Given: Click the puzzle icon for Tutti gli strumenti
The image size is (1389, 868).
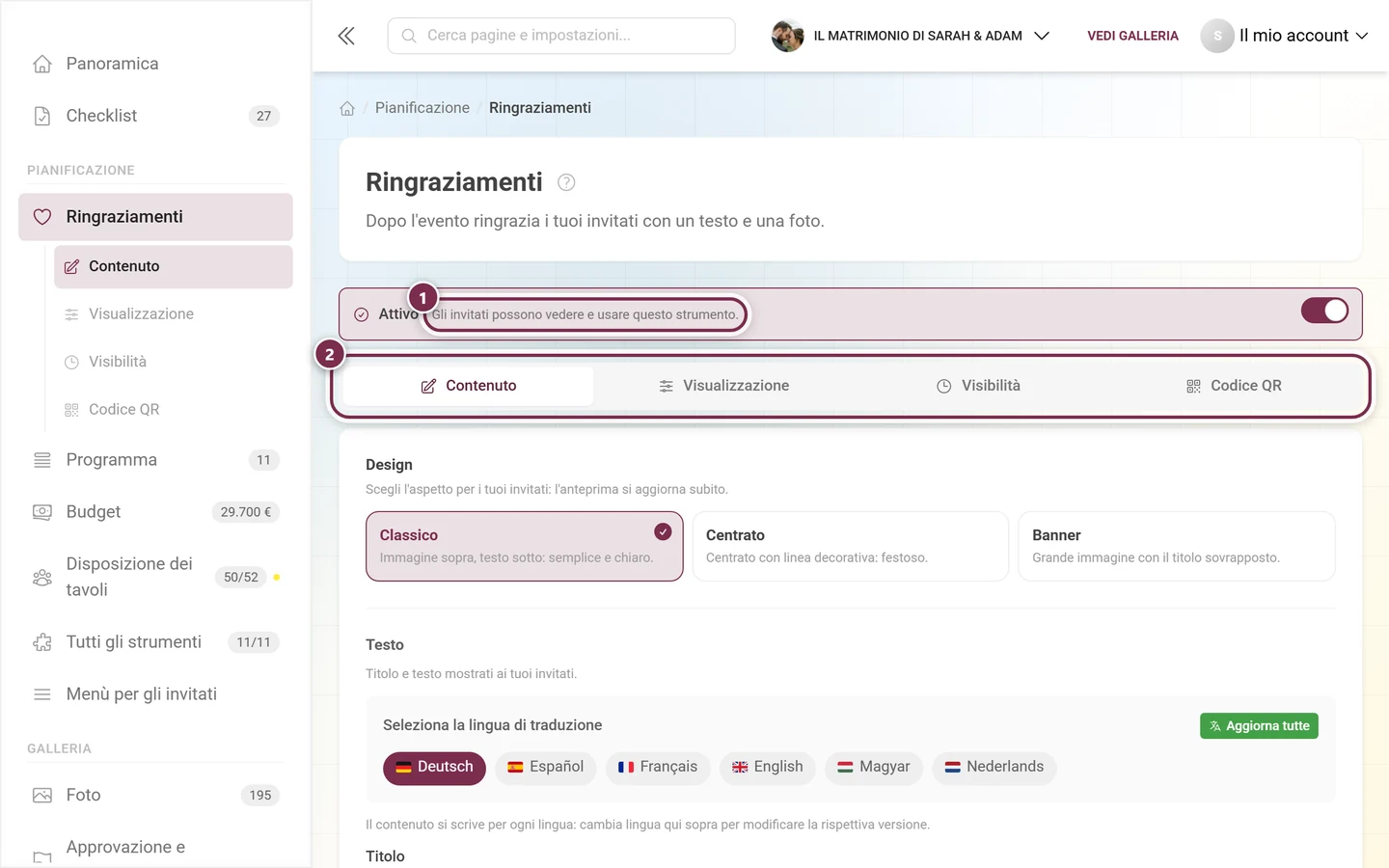Looking at the screenshot, I should click(x=42, y=642).
